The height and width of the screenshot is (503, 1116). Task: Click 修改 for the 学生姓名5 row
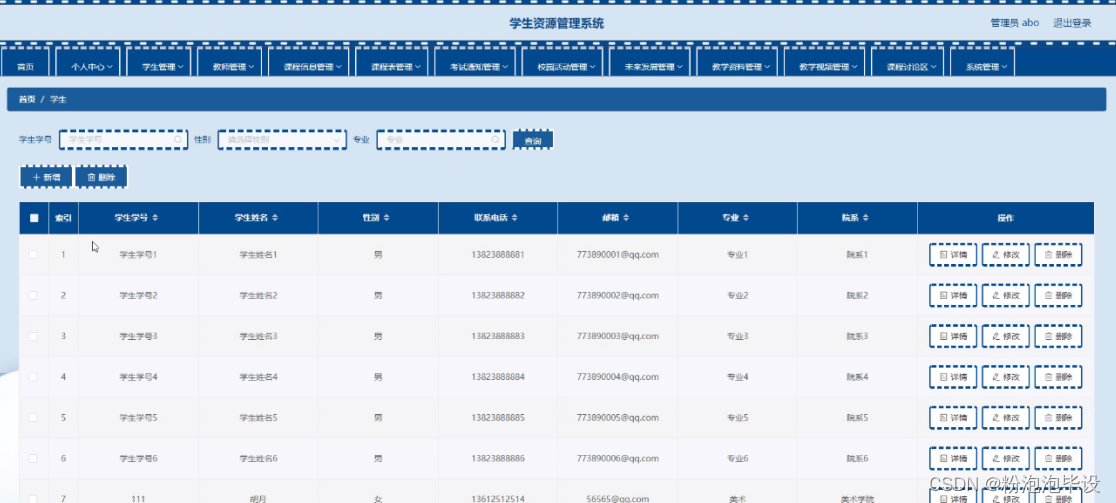click(x=1006, y=418)
